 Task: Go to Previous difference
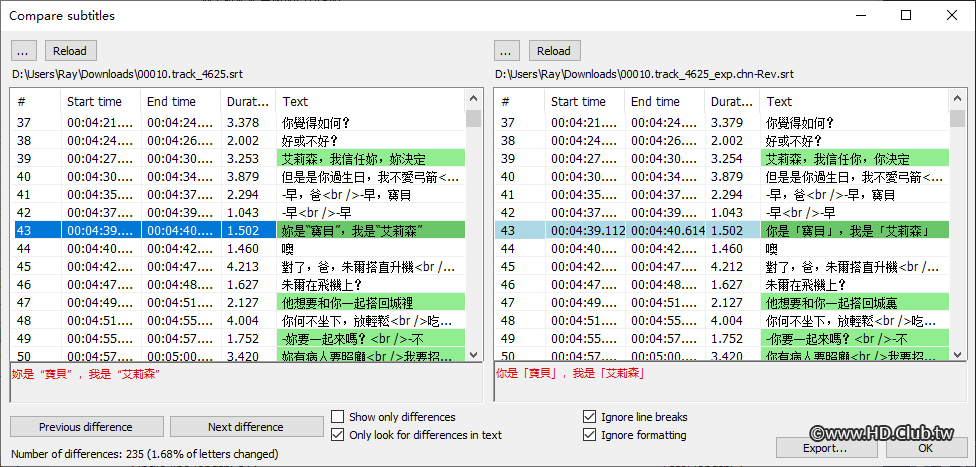(87, 427)
